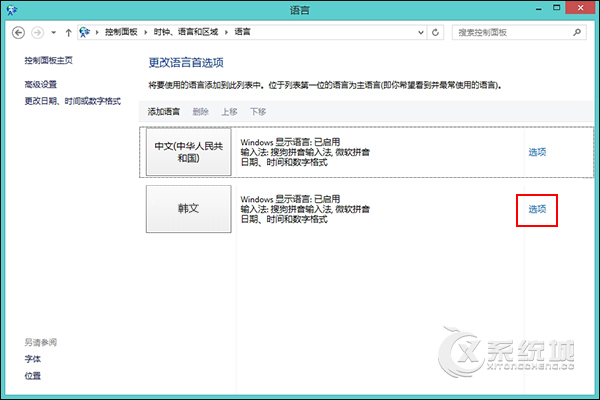This screenshot has width=600, height=400.
Task: Click 下移 to move the language down
Action: coord(258,112)
